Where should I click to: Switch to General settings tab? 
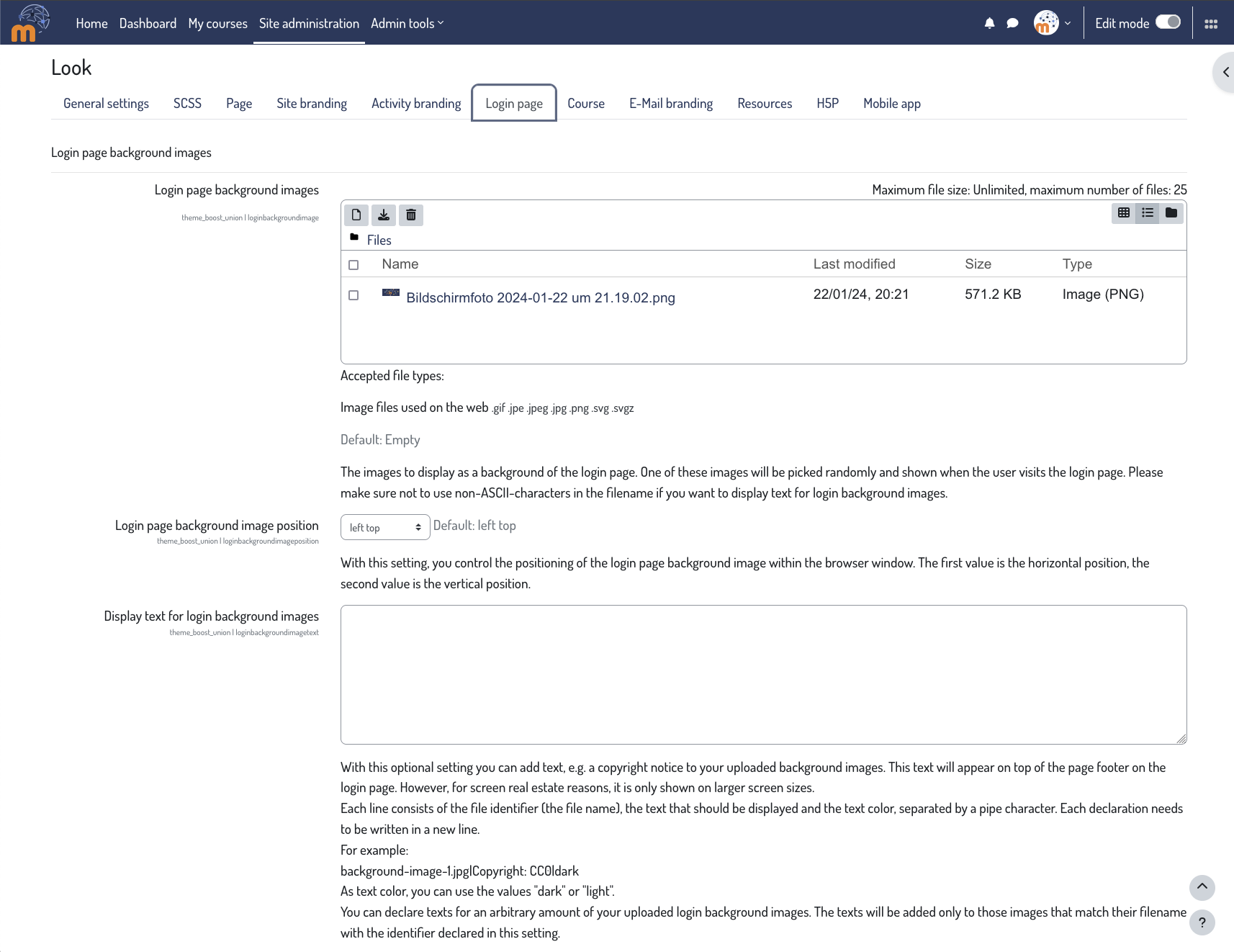106,103
